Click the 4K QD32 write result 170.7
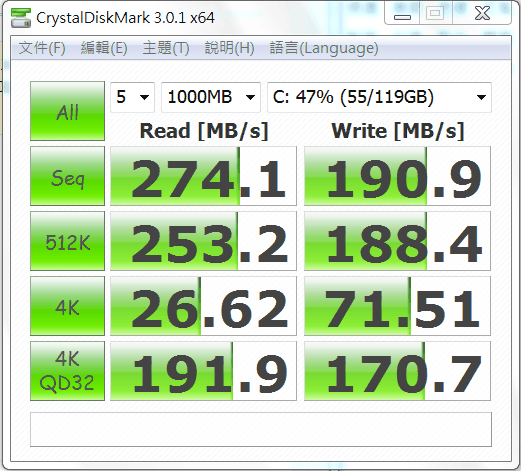 pos(397,371)
